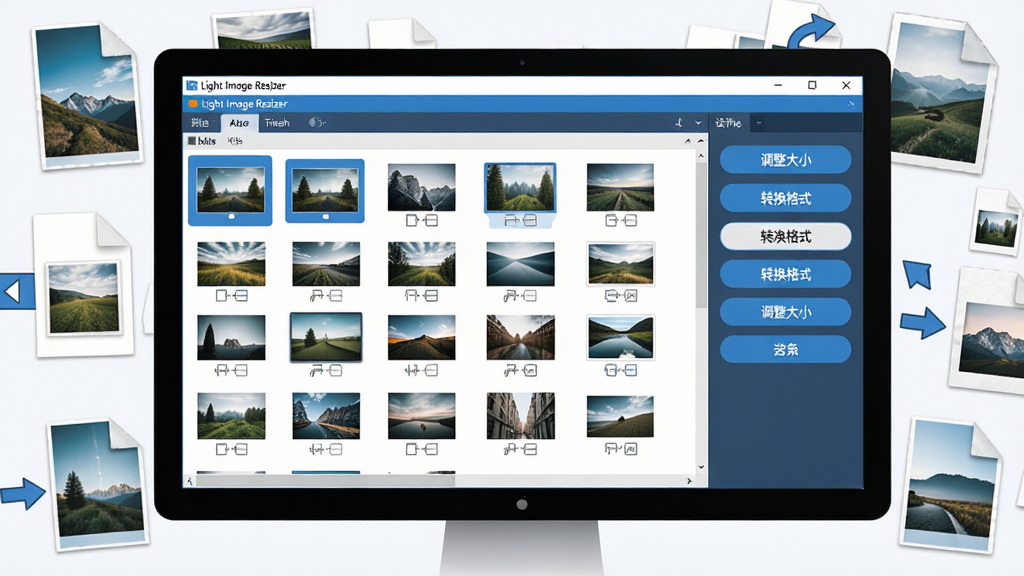Click the icons beneath the snowy mountain thumbnail
The width and height of the screenshot is (1024, 576).
tap(421, 221)
